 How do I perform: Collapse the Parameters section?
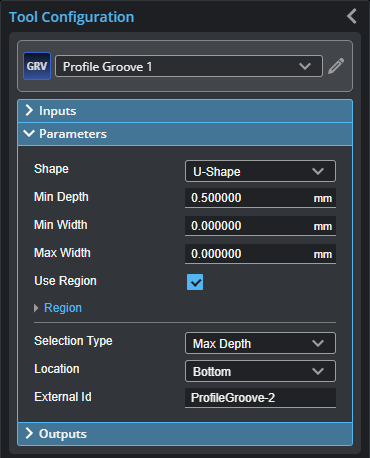point(185,134)
